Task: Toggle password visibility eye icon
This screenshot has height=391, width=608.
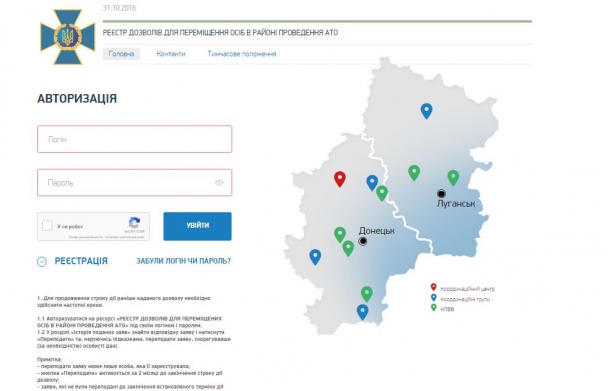Action: coord(219,183)
